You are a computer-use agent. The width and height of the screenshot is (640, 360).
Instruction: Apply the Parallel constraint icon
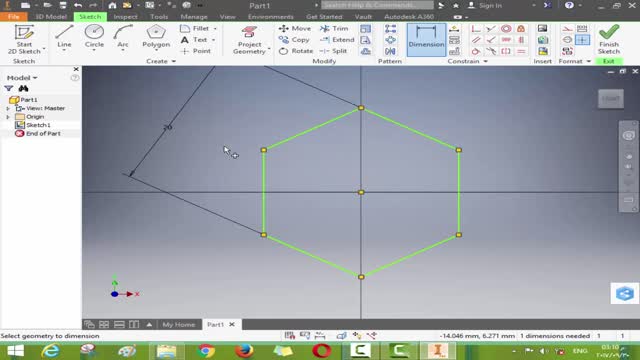476,40
